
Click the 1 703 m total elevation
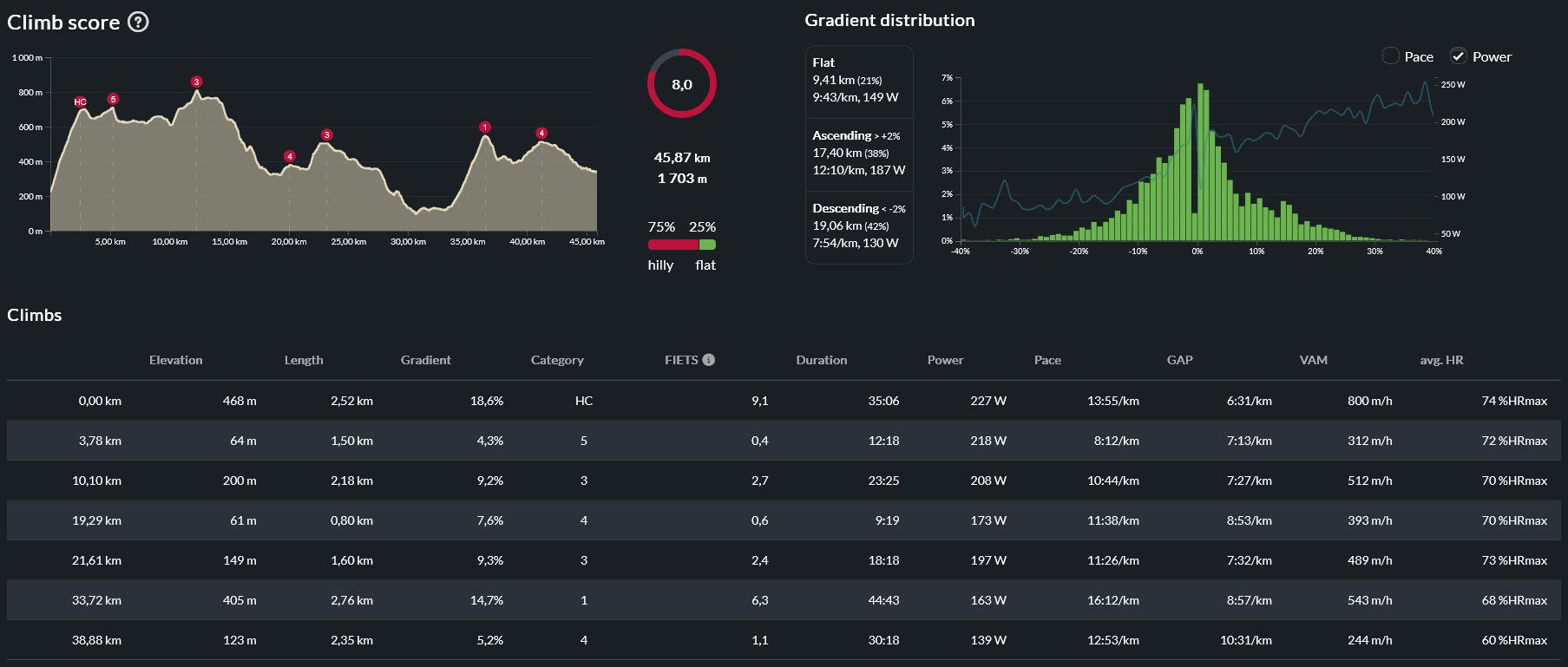tap(682, 179)
